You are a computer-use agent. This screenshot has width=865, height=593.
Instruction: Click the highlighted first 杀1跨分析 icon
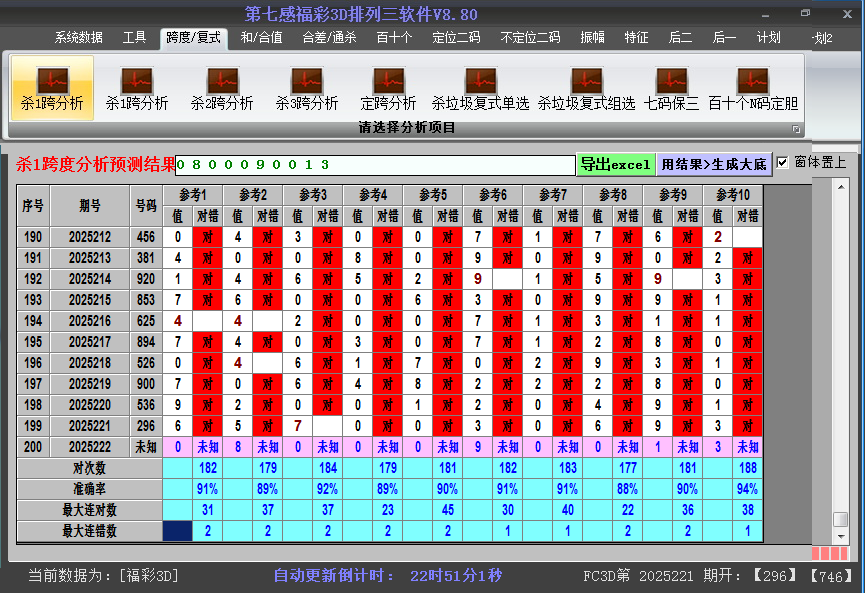52,88
